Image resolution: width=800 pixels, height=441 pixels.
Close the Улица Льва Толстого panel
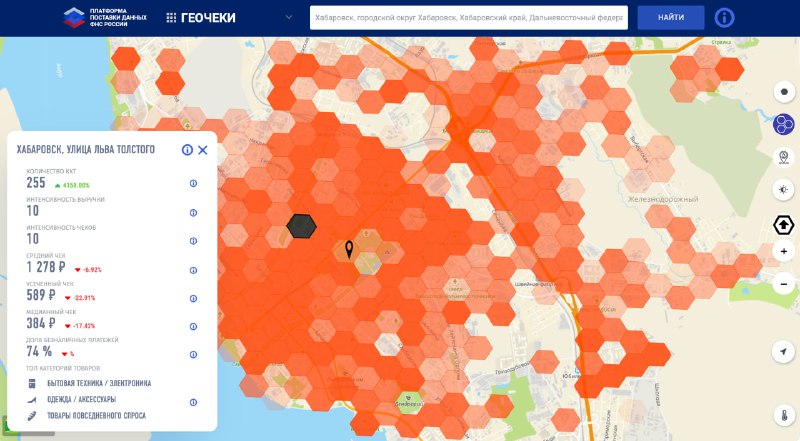pyautogui.click(x=203, y=150)
